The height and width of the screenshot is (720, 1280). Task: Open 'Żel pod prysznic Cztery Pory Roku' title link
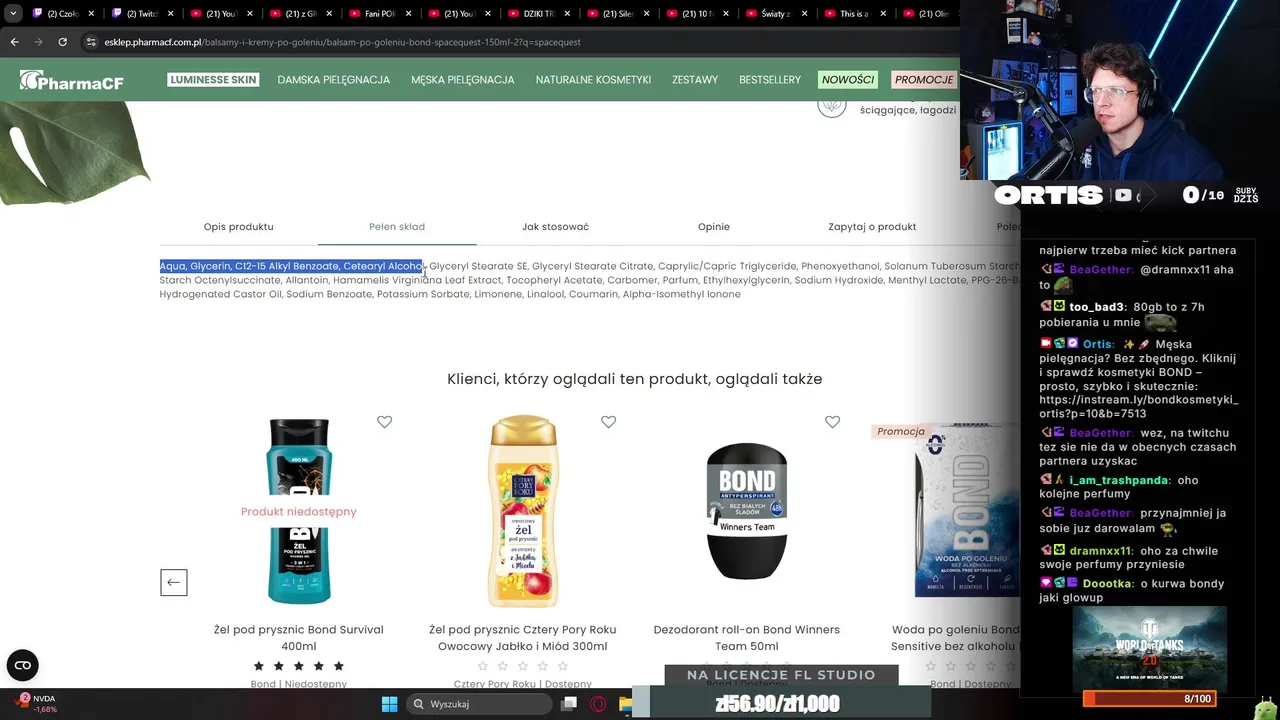(523, 638)
